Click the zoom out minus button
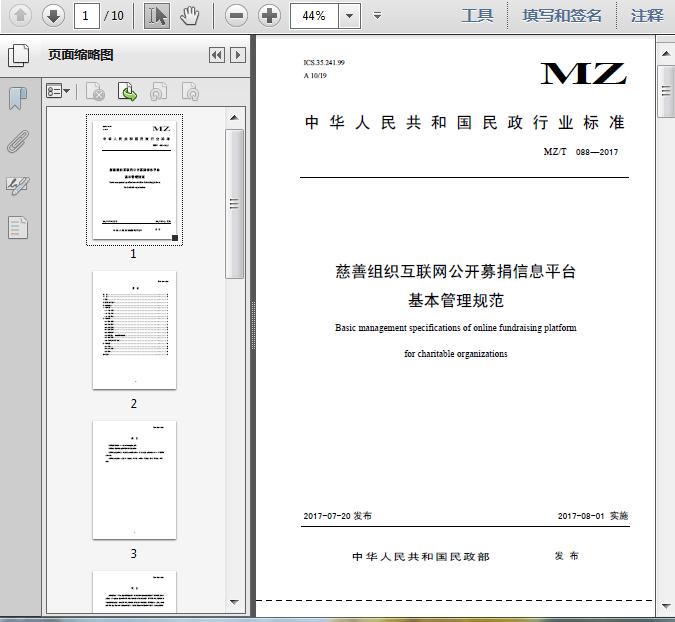Image resolution: width=675 pixels, height=622 pixels. pyautogui.click(x=236, y=15)
